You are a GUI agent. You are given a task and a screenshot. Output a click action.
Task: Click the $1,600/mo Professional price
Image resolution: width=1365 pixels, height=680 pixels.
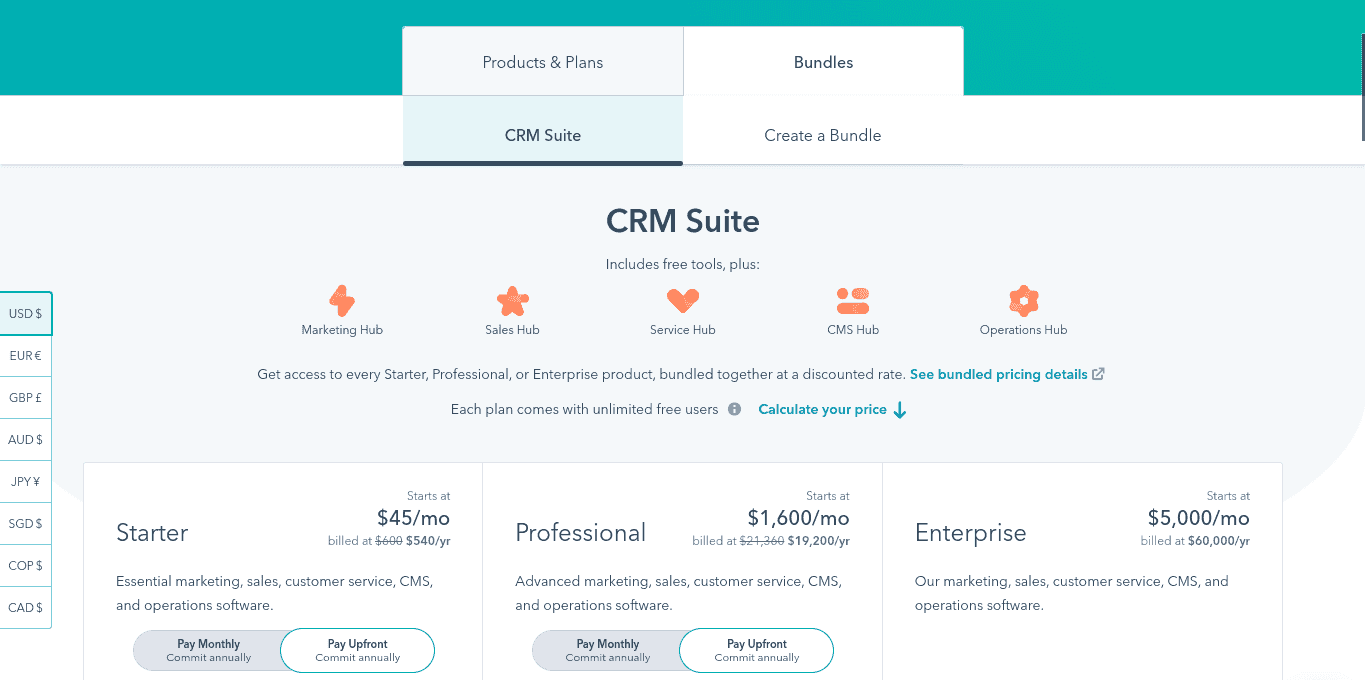[x=798, y=518]
